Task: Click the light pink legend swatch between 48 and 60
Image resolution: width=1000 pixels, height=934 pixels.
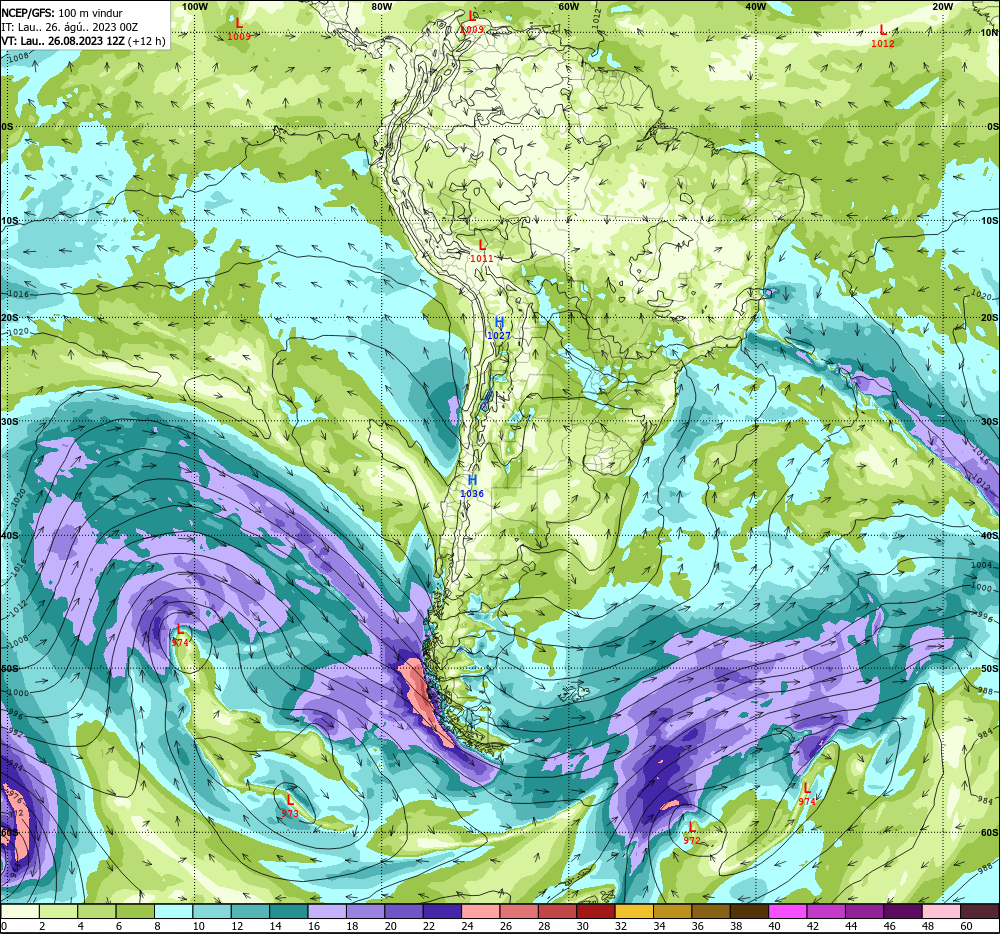Action: (x=942, y=911)
